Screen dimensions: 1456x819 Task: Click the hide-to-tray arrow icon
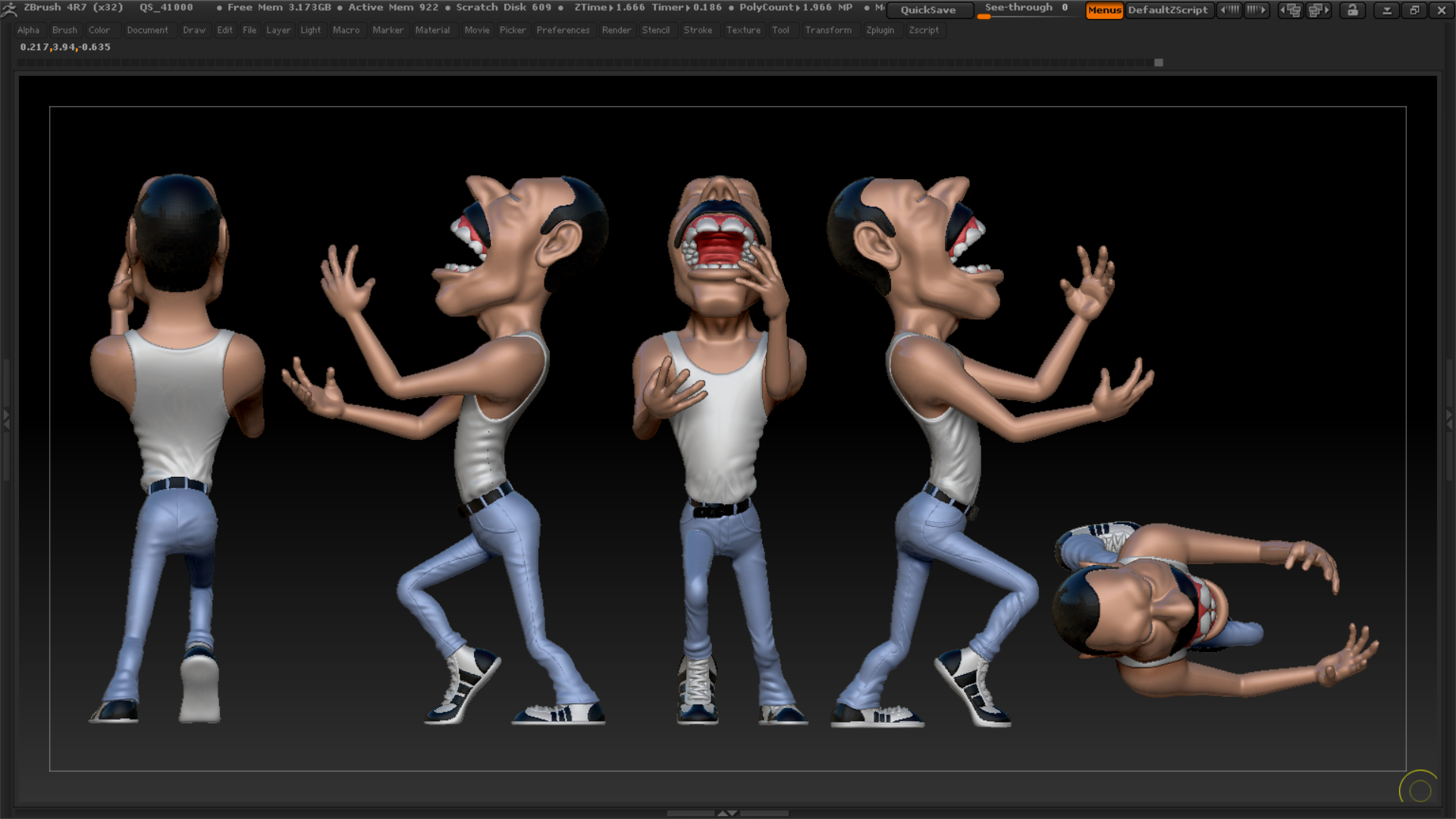tap(1386, 10)
